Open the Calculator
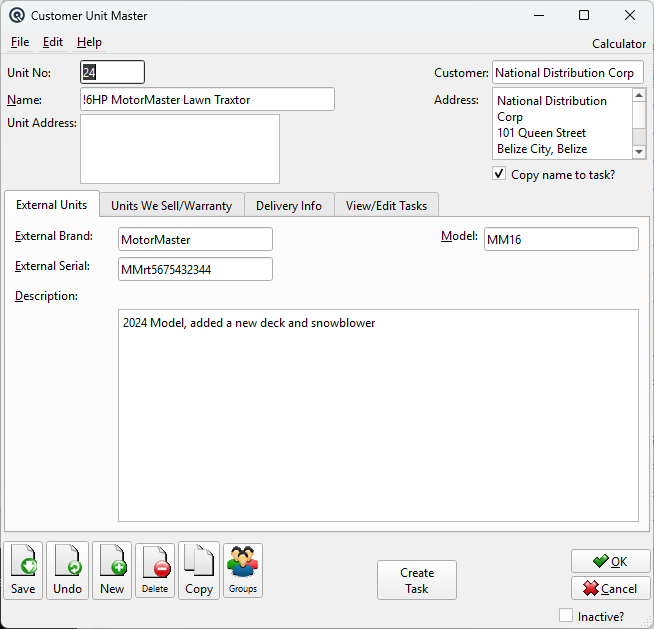This screenshot has height=629, width=654. [619, 44]
